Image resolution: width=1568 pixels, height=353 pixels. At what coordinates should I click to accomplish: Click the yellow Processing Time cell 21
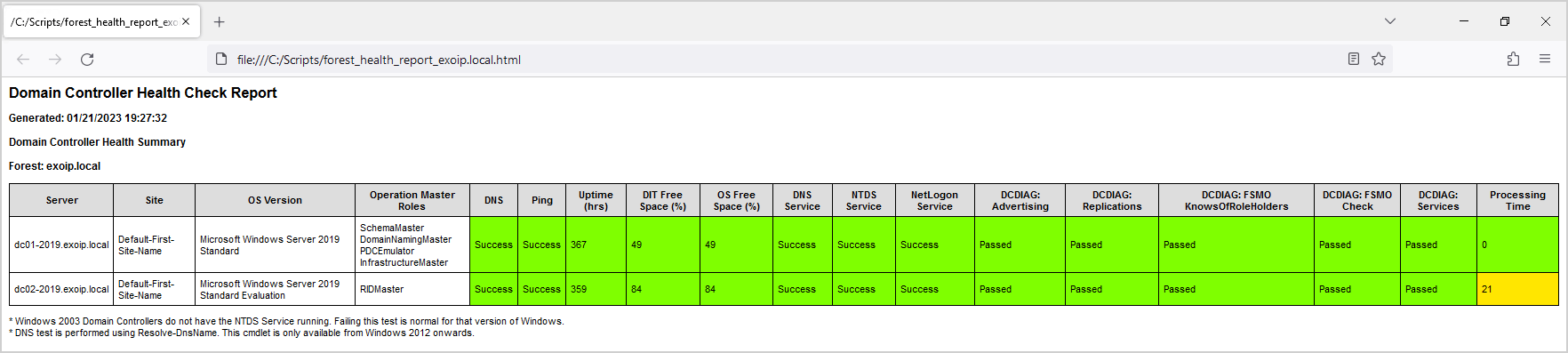(x=1517, y=289)
